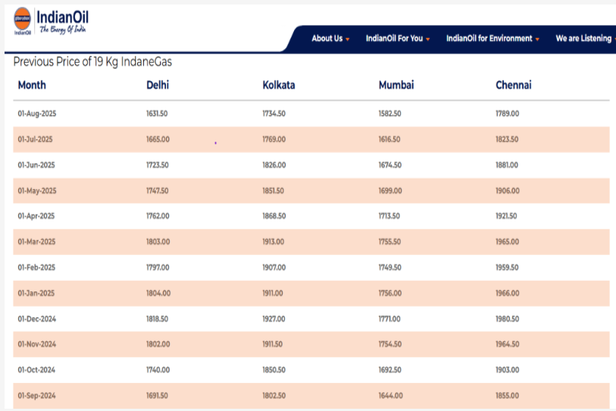Click the 01-Oct-2024 month cell

pyautogui.click(x=36, y=370)
